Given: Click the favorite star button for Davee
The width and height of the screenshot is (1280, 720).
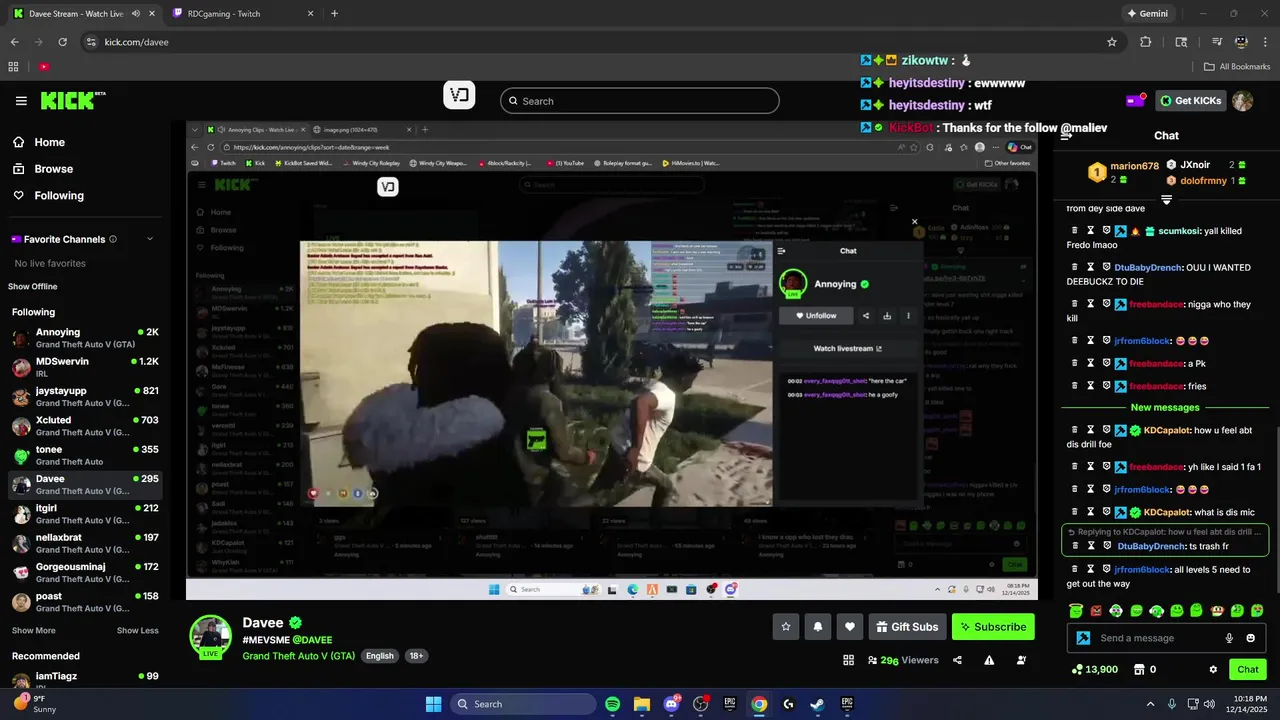Looking at the screenshot, I should point(786,627).
